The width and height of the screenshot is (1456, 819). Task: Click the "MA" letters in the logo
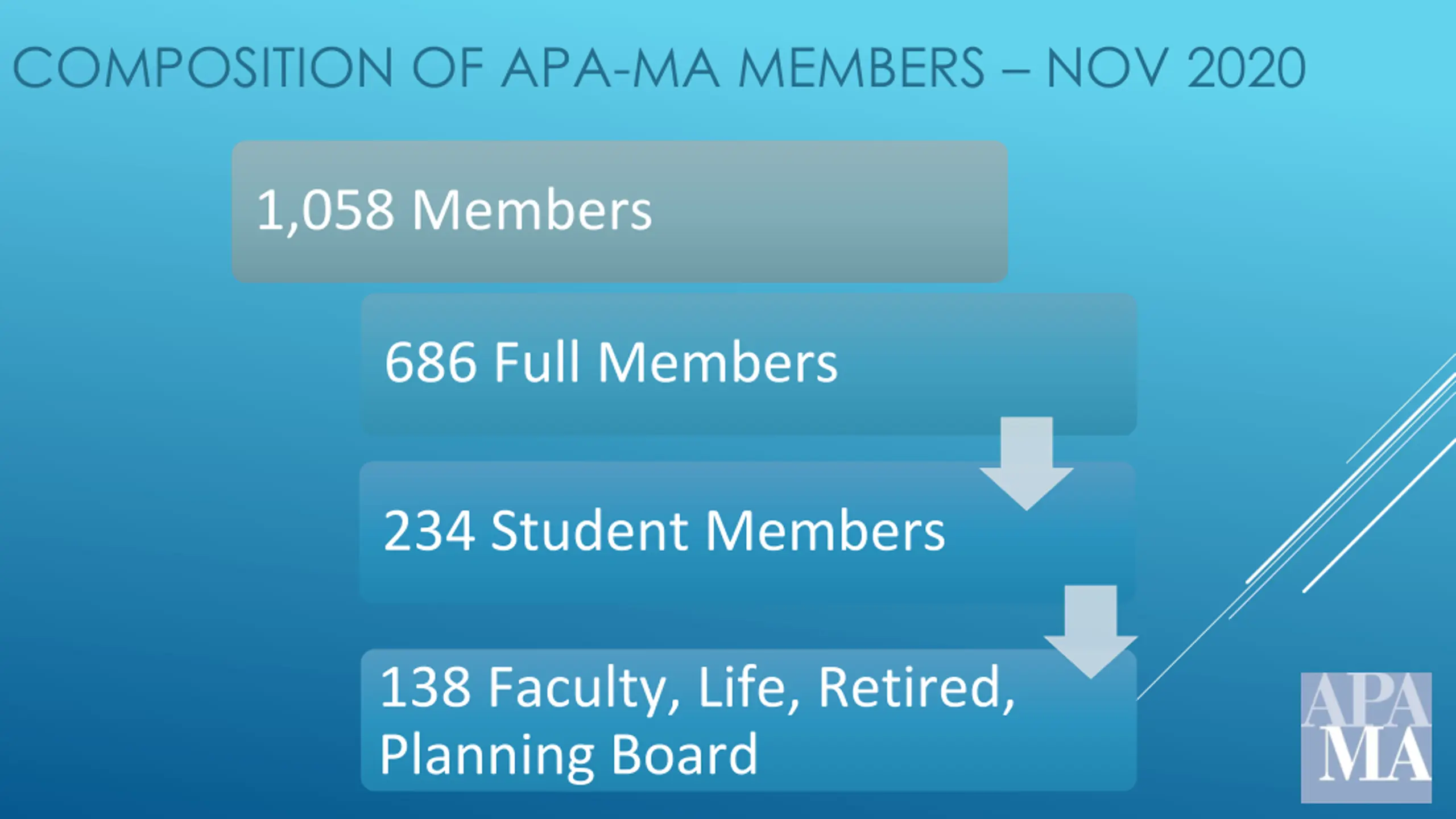point(1375,755)
